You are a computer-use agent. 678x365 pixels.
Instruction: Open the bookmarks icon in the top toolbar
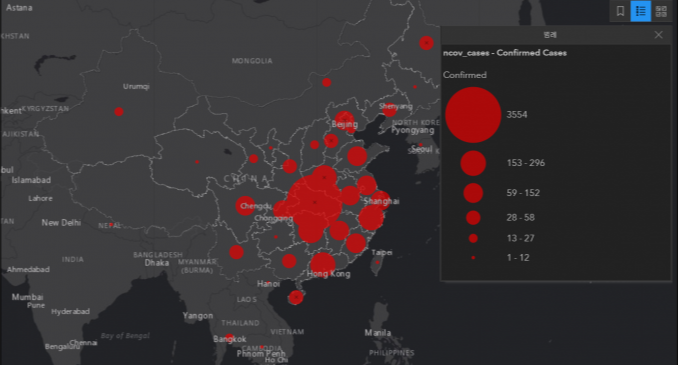[620, 11]
